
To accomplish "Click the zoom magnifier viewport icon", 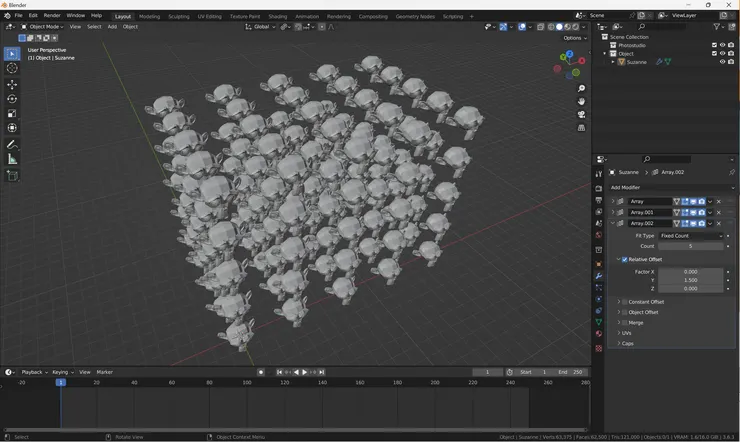I will coord(581,89).
